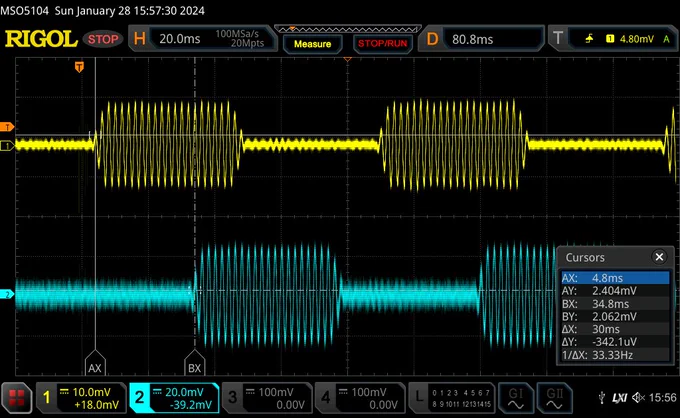Screen dimensions: 680x418
Task: Click the orange D delay icon
Action: click(432, 39)
